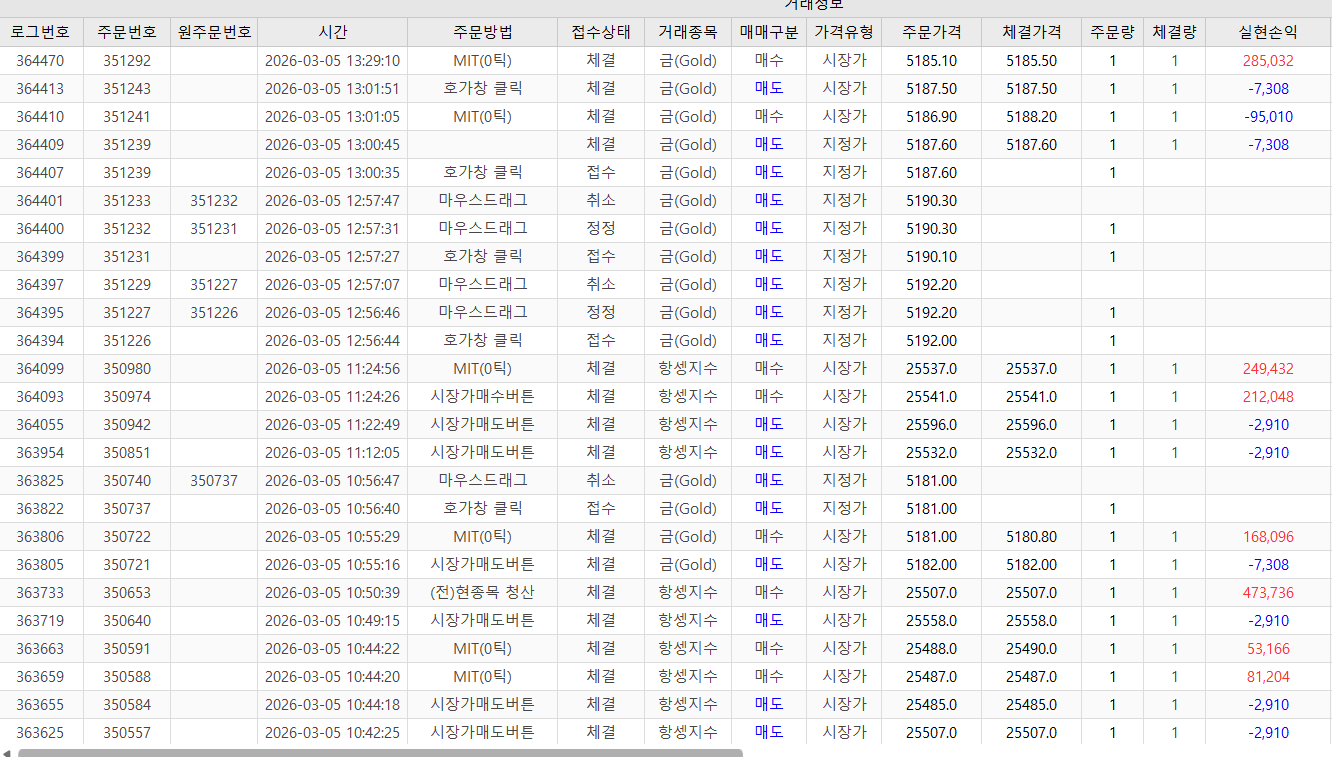Click the 주문방법 column header
The width and height of the screenshot is (1332, 757).
coord(481,32)
